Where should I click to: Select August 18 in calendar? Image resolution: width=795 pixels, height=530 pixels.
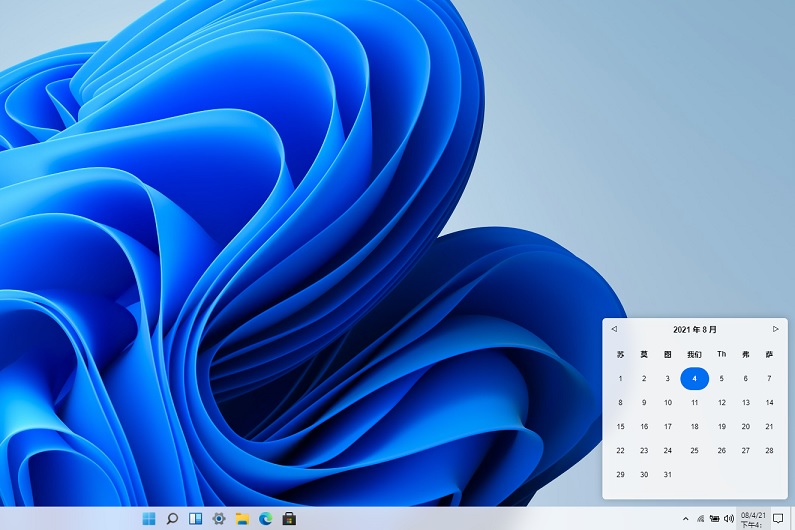695,427
